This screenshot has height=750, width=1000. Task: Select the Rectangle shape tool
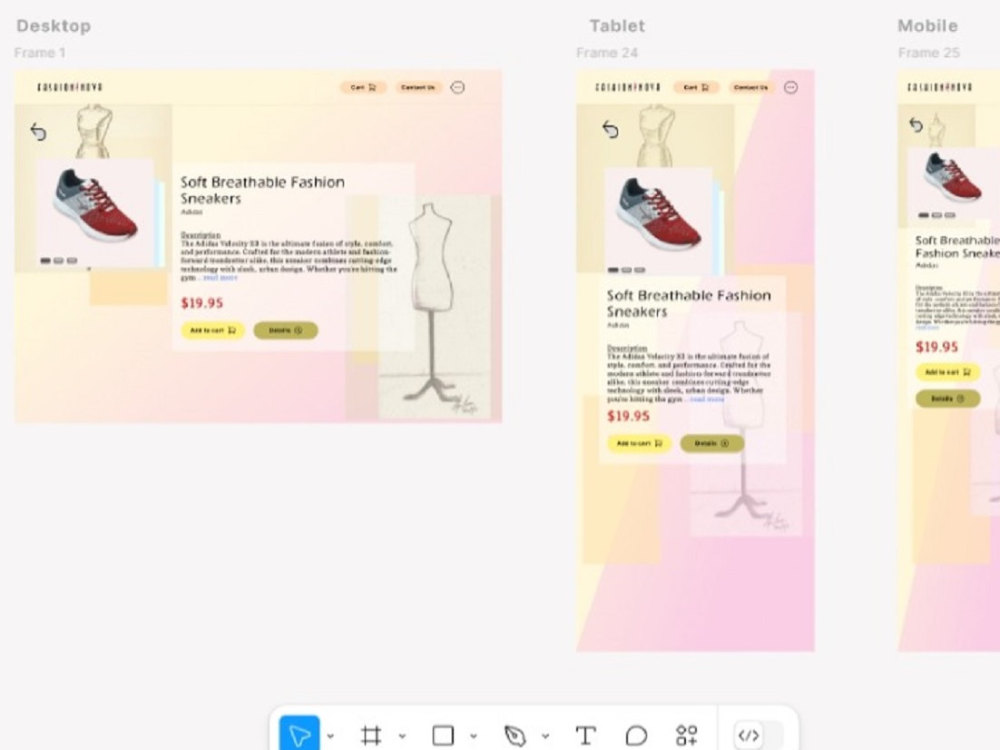click(443, 735)
